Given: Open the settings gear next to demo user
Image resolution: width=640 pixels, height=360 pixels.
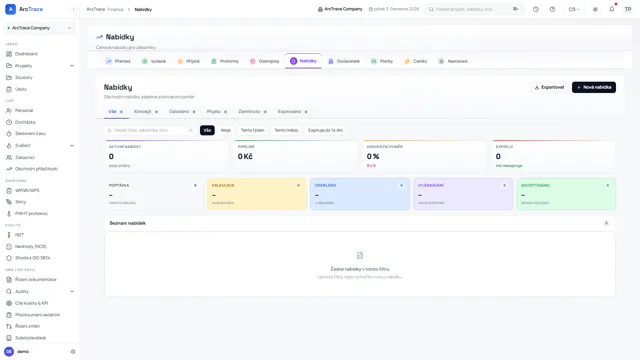Looking at the screenshot, I should click(73, 351).
